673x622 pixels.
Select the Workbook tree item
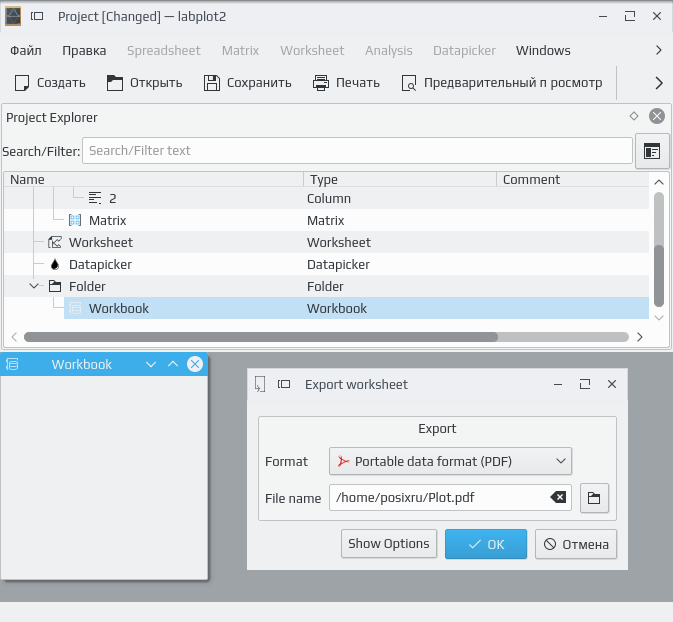point(119,308)
